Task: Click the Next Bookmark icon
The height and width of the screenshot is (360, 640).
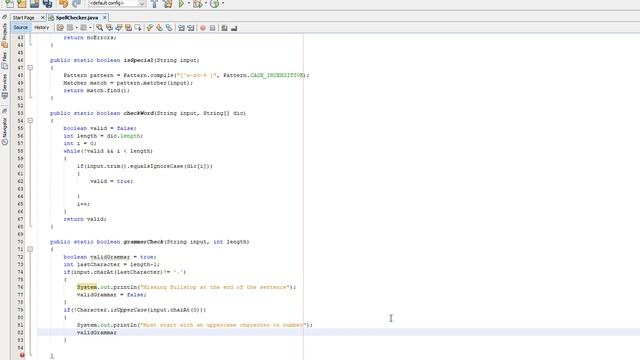Action: click(x=159, y=28)
